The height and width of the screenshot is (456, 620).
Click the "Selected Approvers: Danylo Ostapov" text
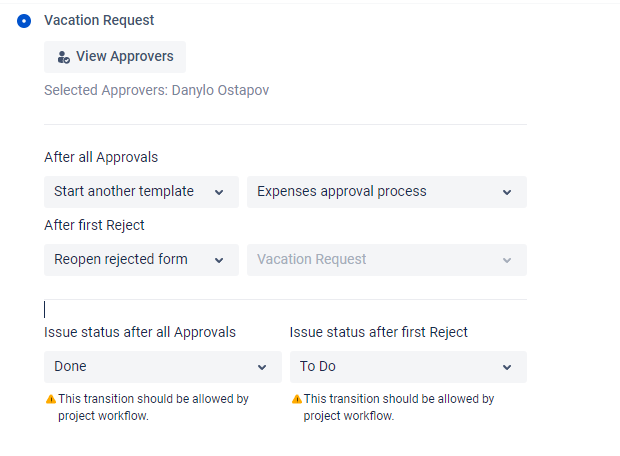[157, 90]
